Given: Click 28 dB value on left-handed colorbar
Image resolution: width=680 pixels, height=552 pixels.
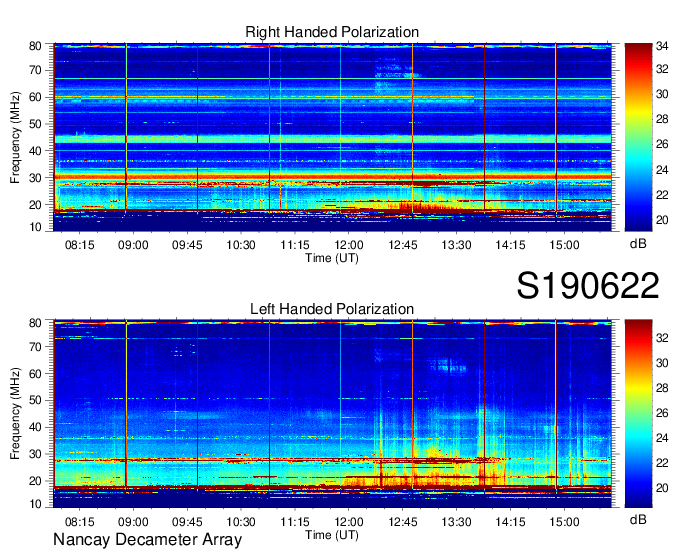Looking at the screenshot, I should (662, 388).
